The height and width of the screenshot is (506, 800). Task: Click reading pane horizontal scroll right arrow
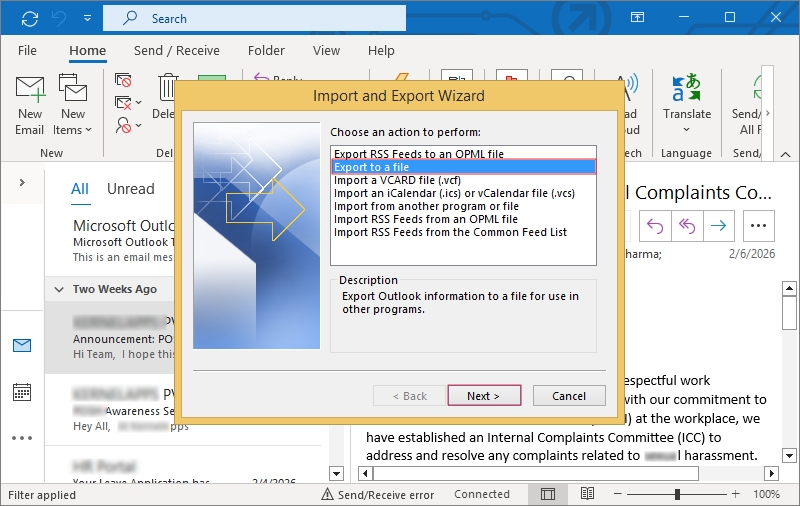click(x=771, y=473)
